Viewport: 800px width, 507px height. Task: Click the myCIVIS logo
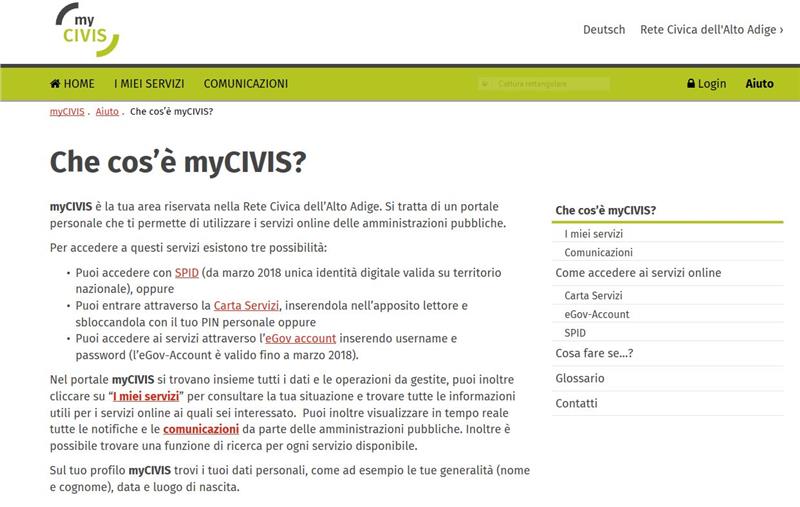88,30
